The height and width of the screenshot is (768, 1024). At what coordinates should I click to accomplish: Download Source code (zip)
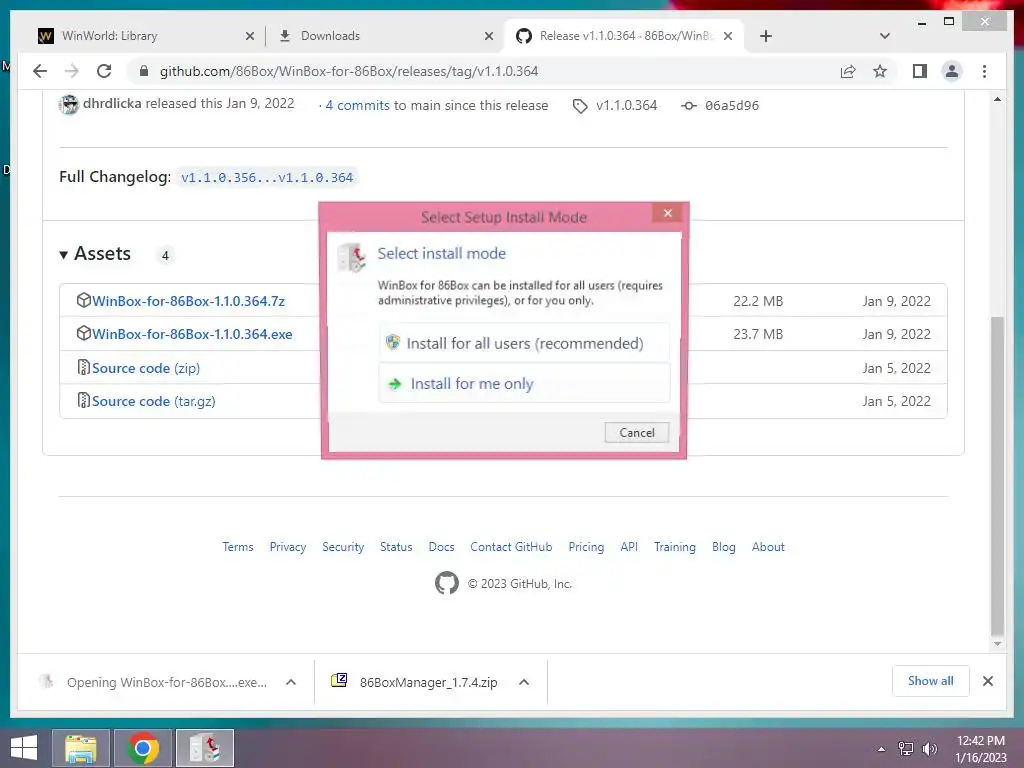[x=146, y=368]
